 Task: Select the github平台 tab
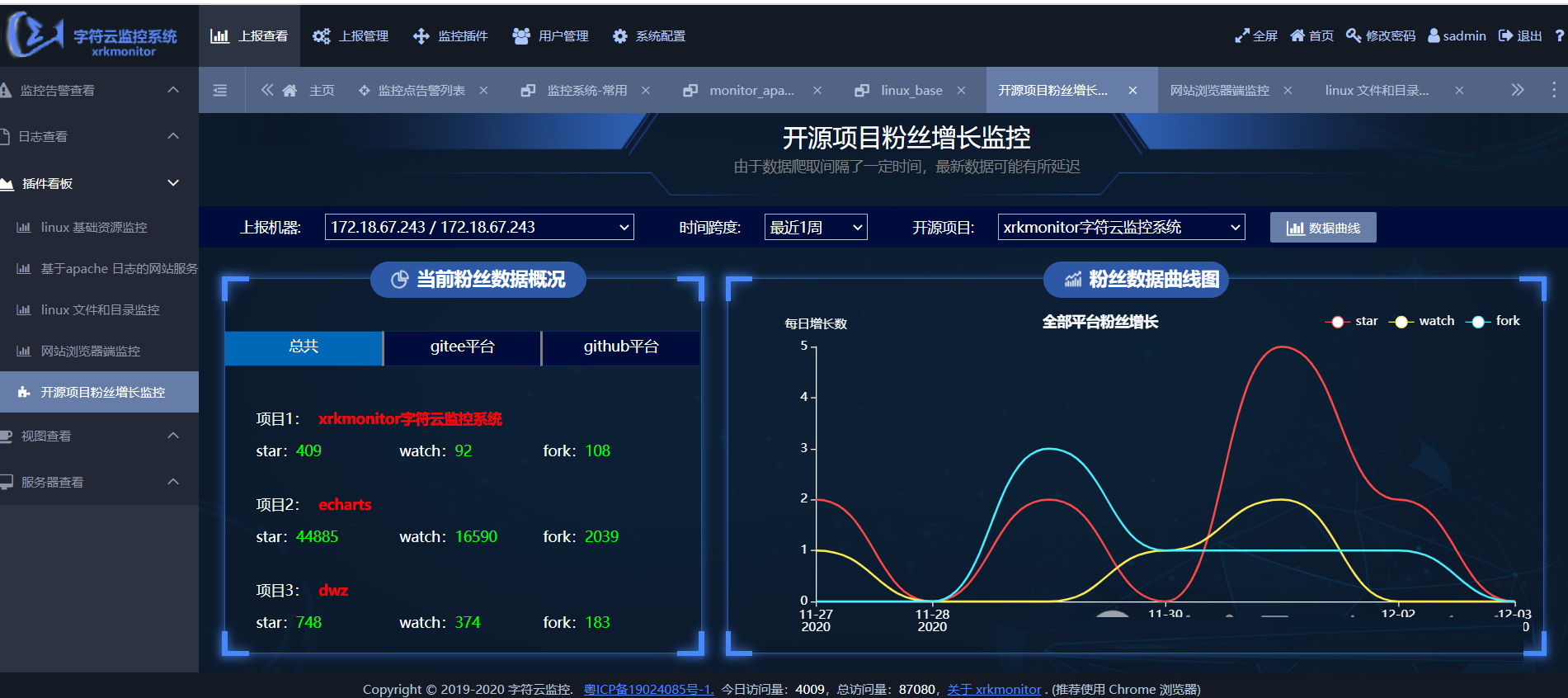(621, 347)
